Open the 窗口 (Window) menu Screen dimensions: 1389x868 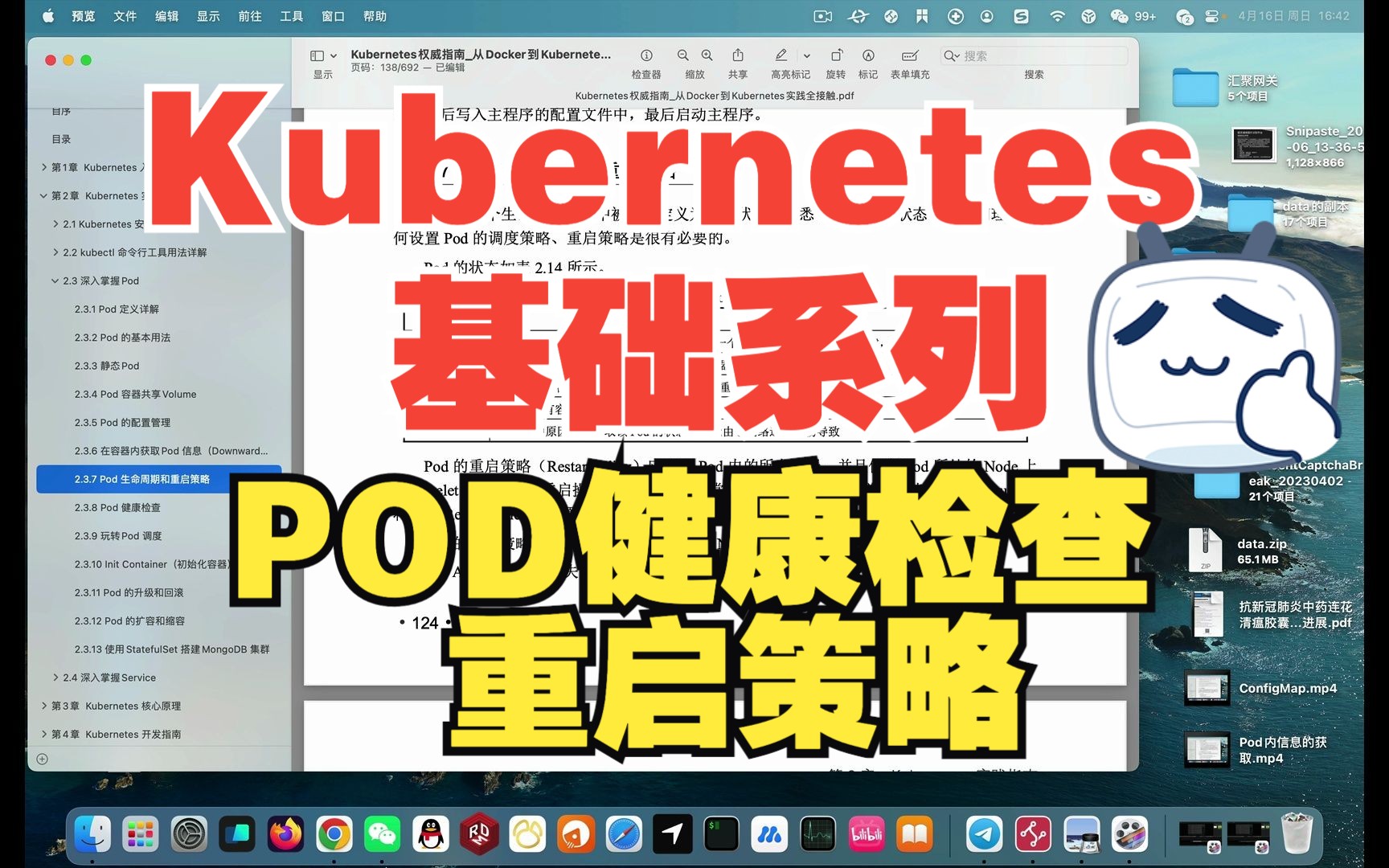(333, 16)
